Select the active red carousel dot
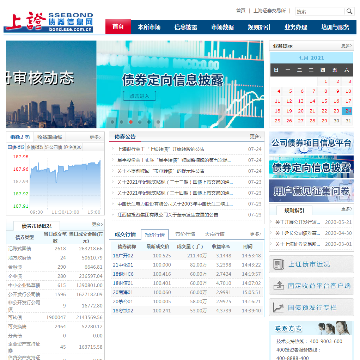The height and width of the screenshot is (360, 360). 131,122
